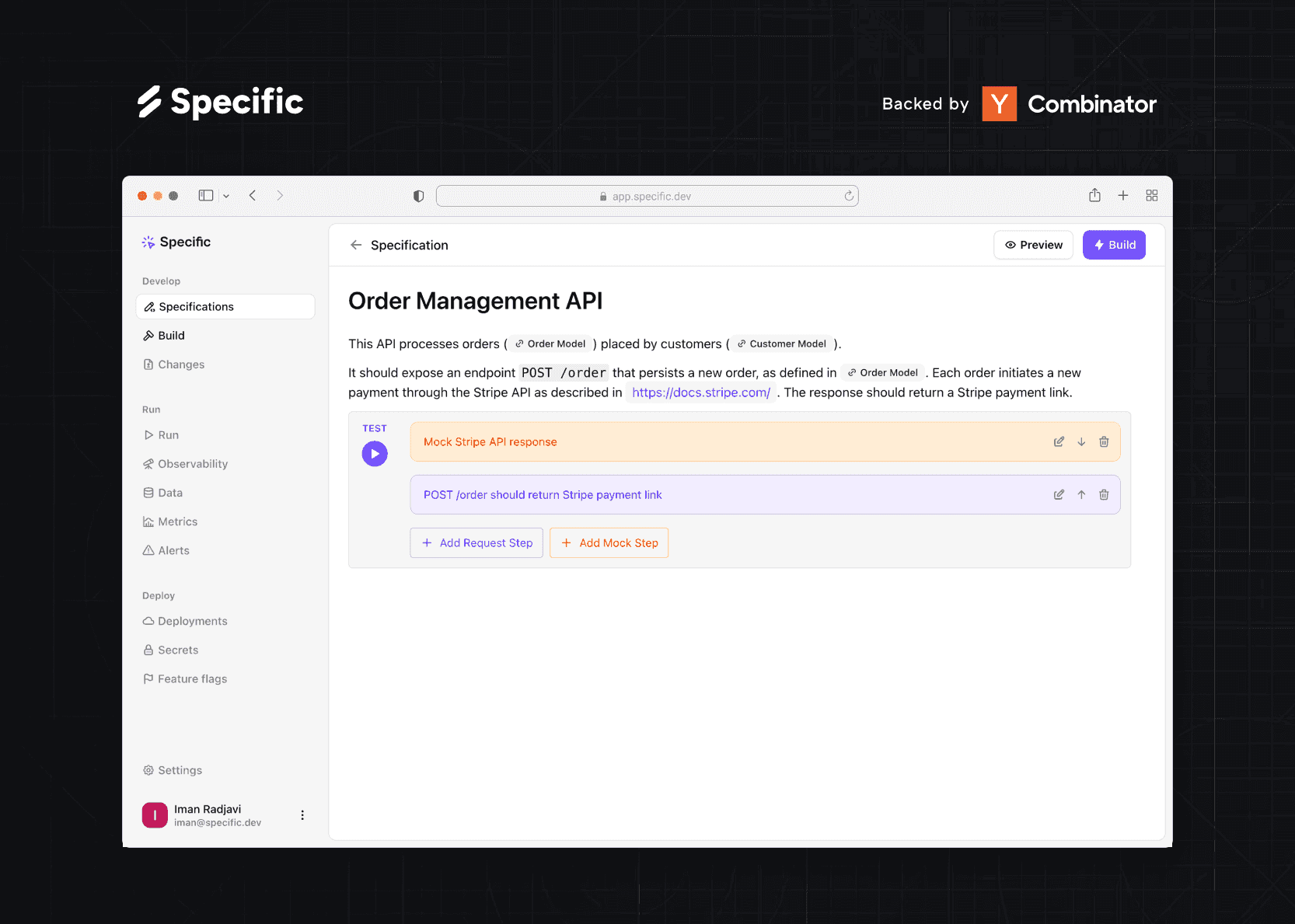Move the POST /order step up
This screenshot has width=1295, height=924.
1081,494
